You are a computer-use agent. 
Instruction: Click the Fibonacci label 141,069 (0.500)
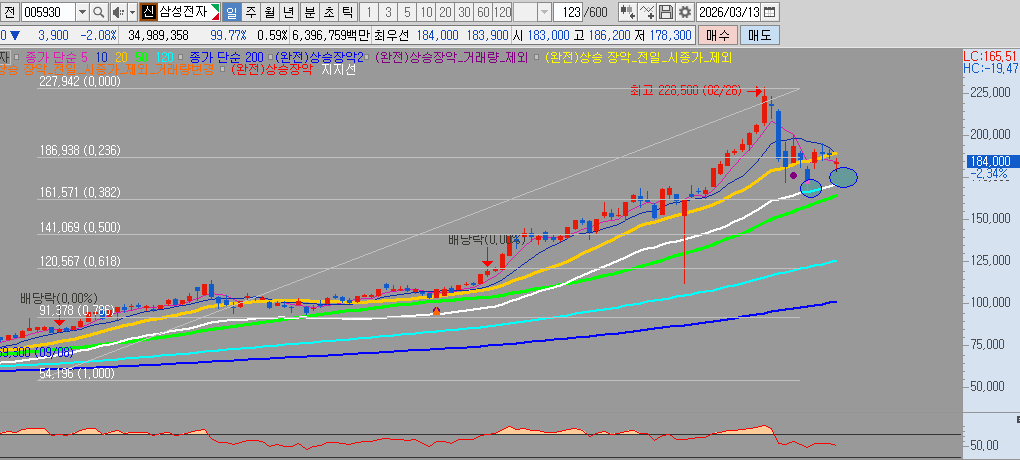pyautogui.click(x=80, y=227)
